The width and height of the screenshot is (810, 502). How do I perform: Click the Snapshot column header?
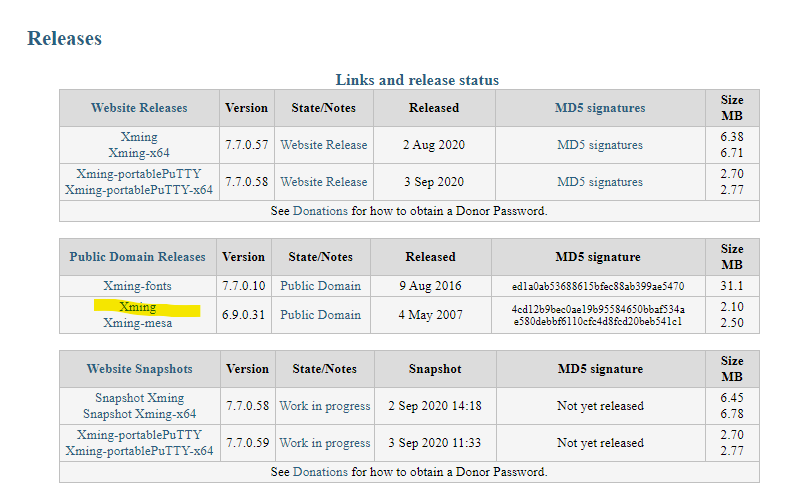[435, 369]
